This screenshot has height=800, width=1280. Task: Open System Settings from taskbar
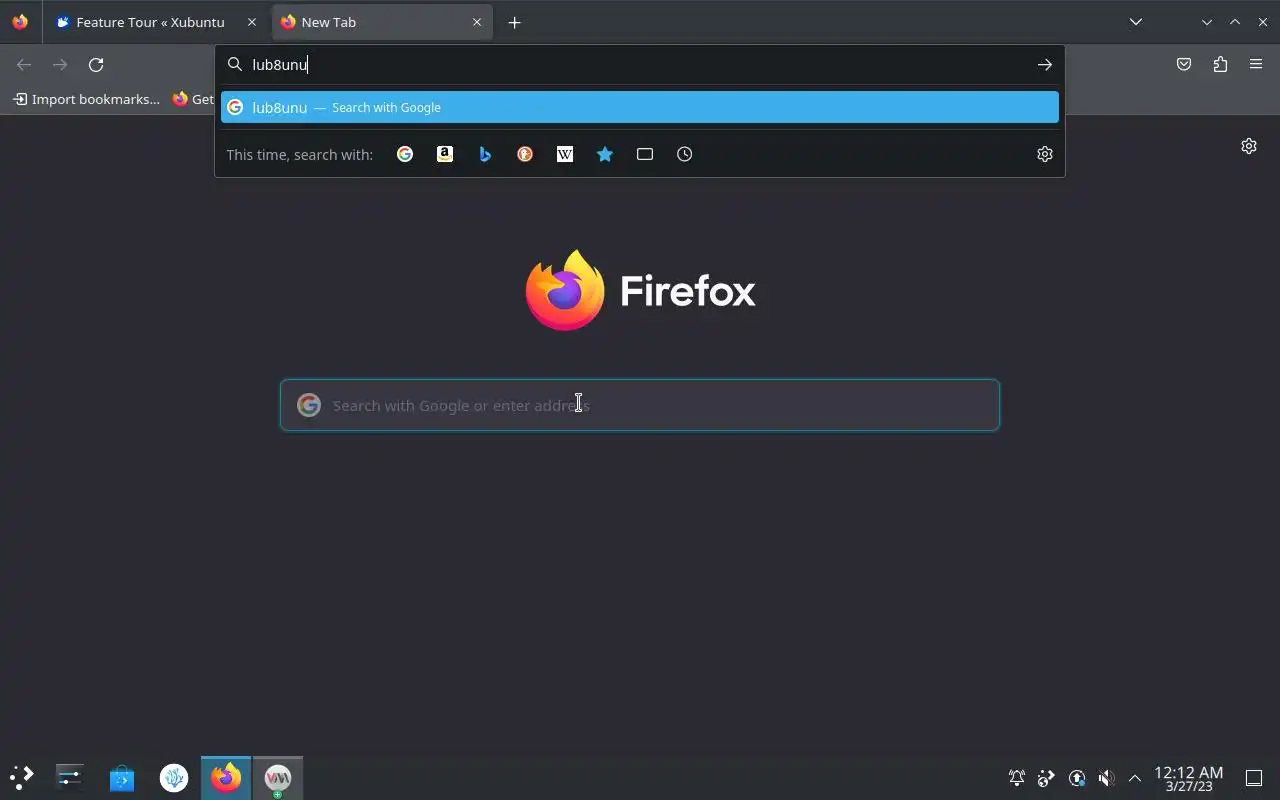(70, 777)
